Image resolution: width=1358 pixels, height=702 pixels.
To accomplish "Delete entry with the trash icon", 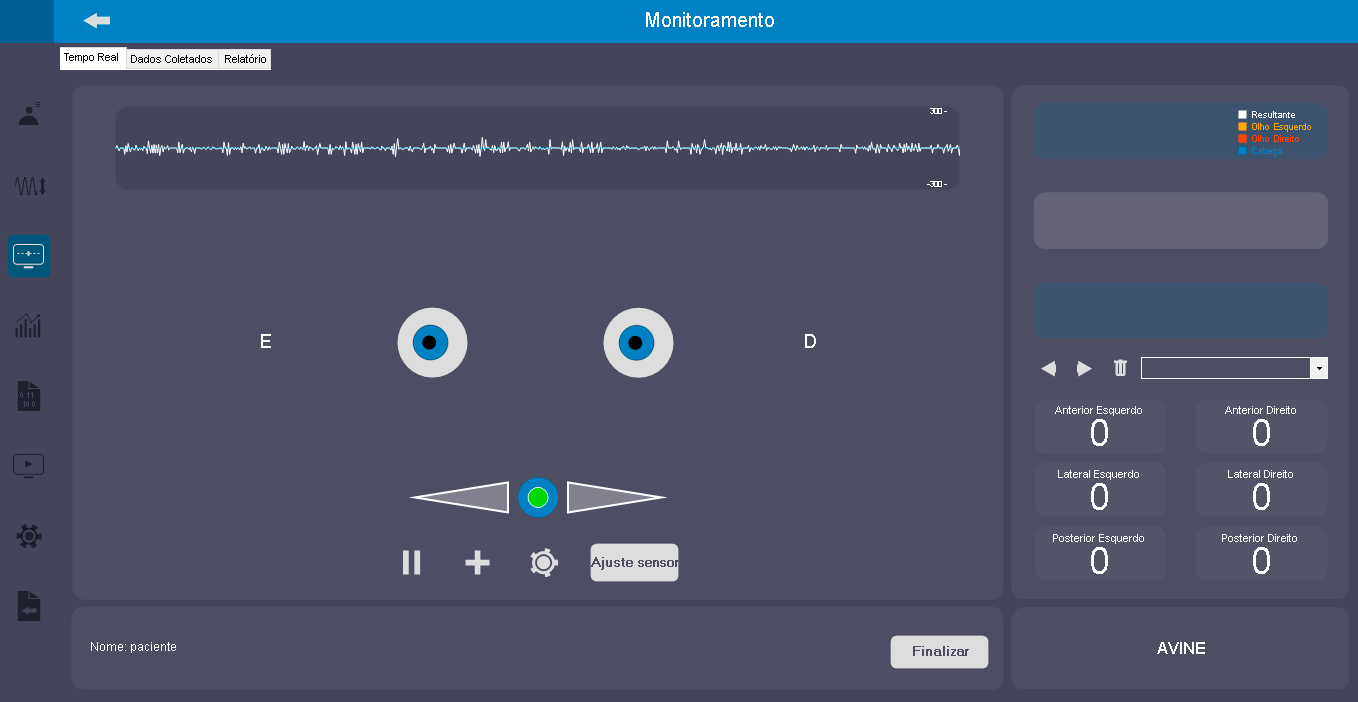I will [x=1120, y=368].
